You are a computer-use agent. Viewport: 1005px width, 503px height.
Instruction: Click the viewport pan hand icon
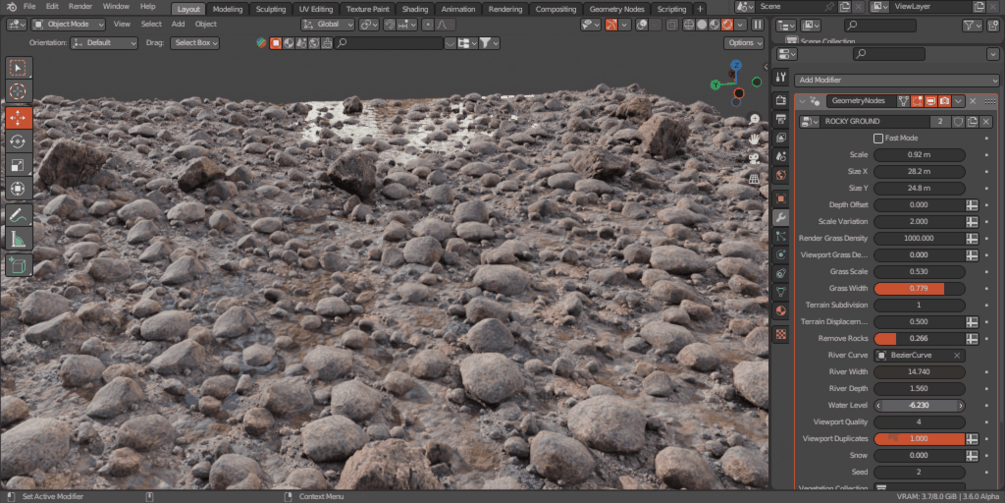click(754, 139)
